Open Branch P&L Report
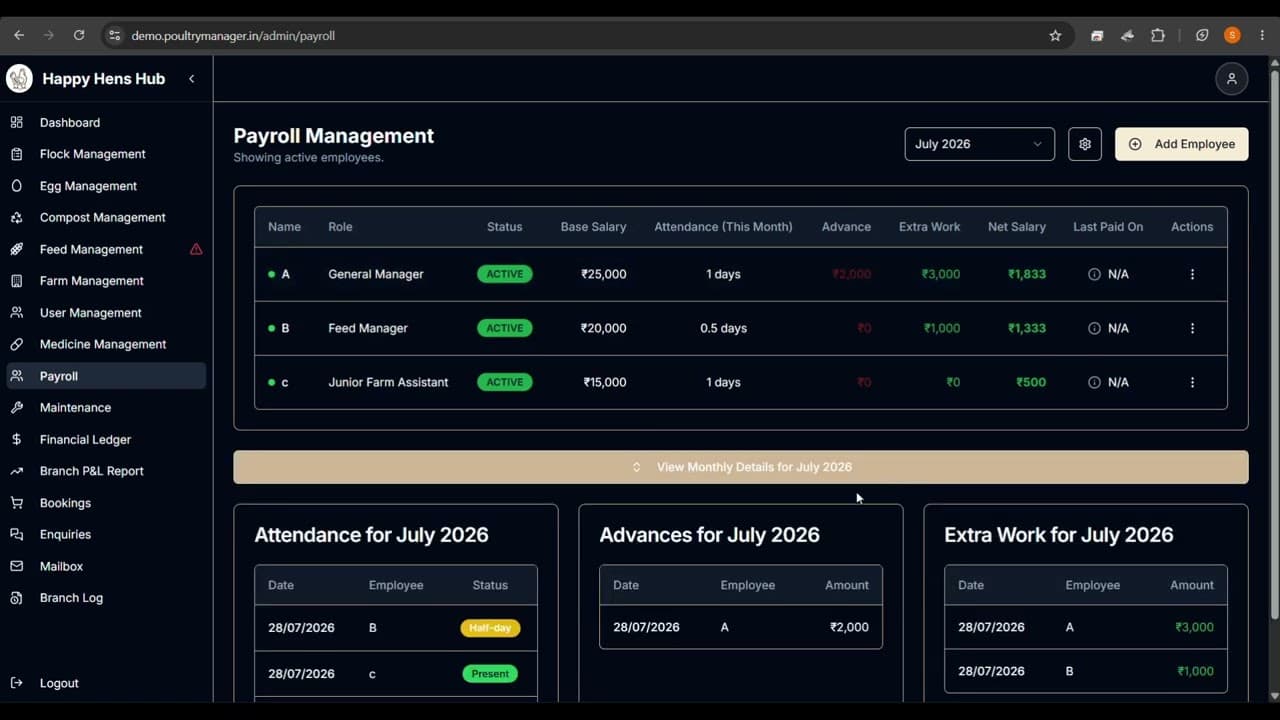Screen dimensions: 1280x720 click(104, 471)
